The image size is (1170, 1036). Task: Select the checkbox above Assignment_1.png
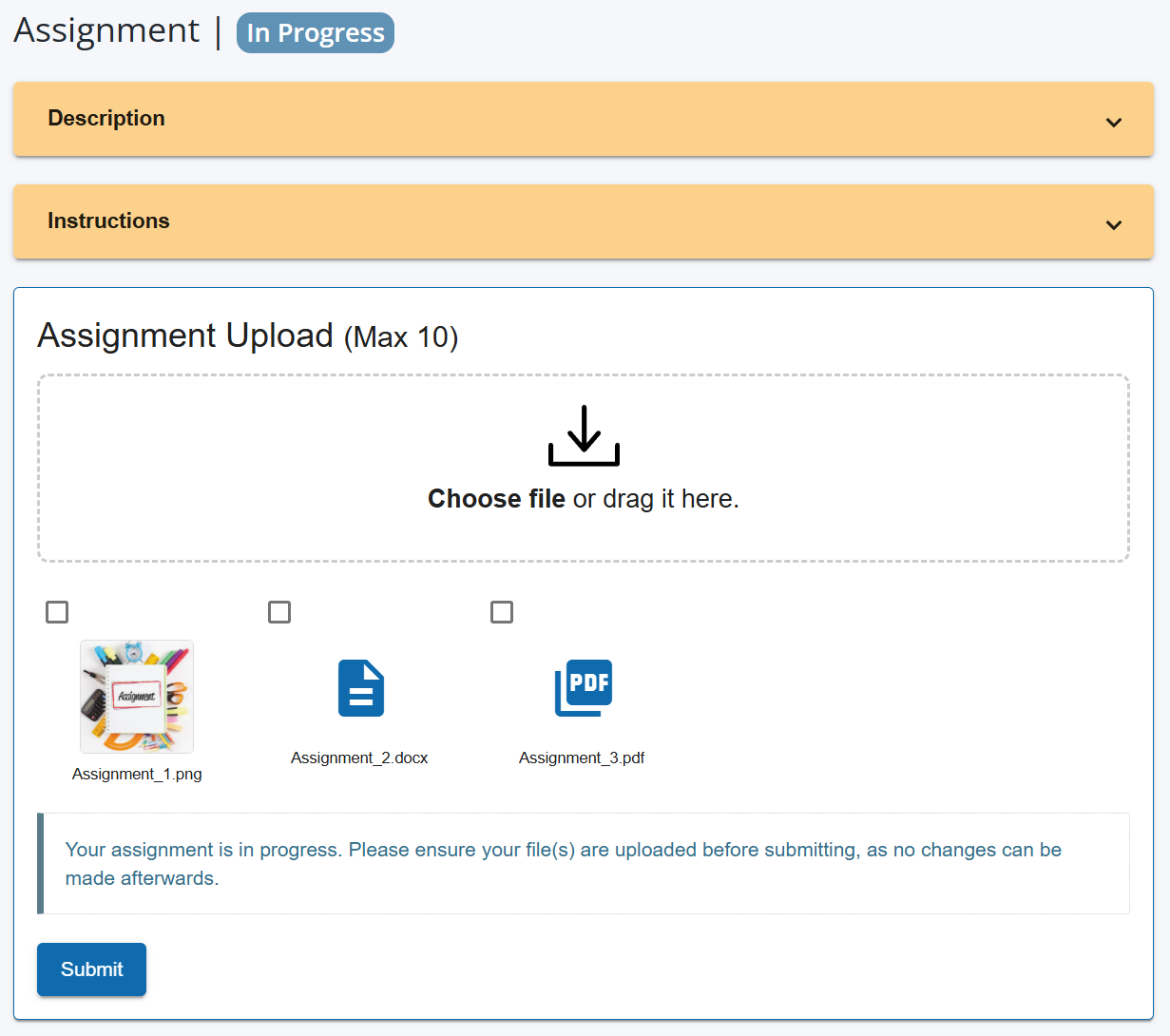57,612
